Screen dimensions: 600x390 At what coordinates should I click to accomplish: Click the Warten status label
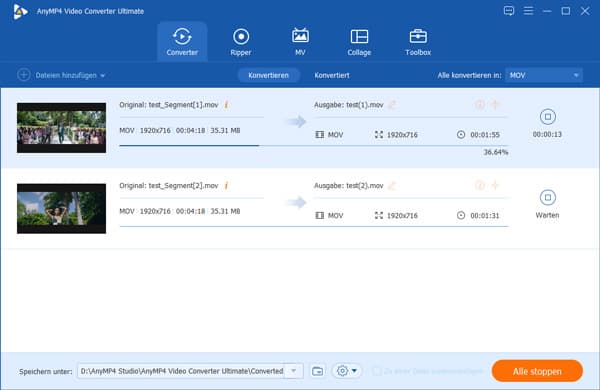(x=547, y=215)
